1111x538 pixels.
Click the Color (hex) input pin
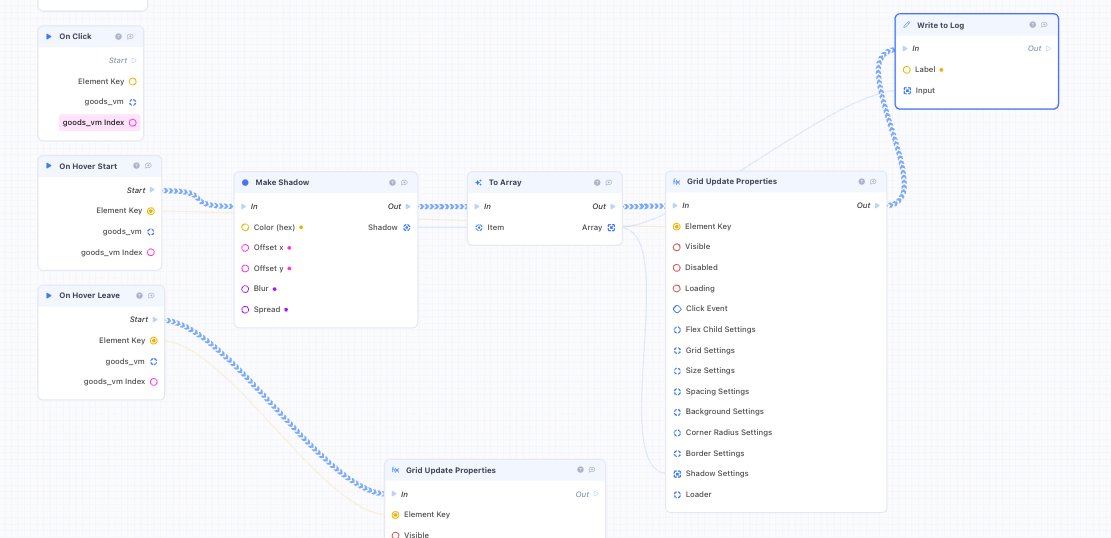pos(245,228)
